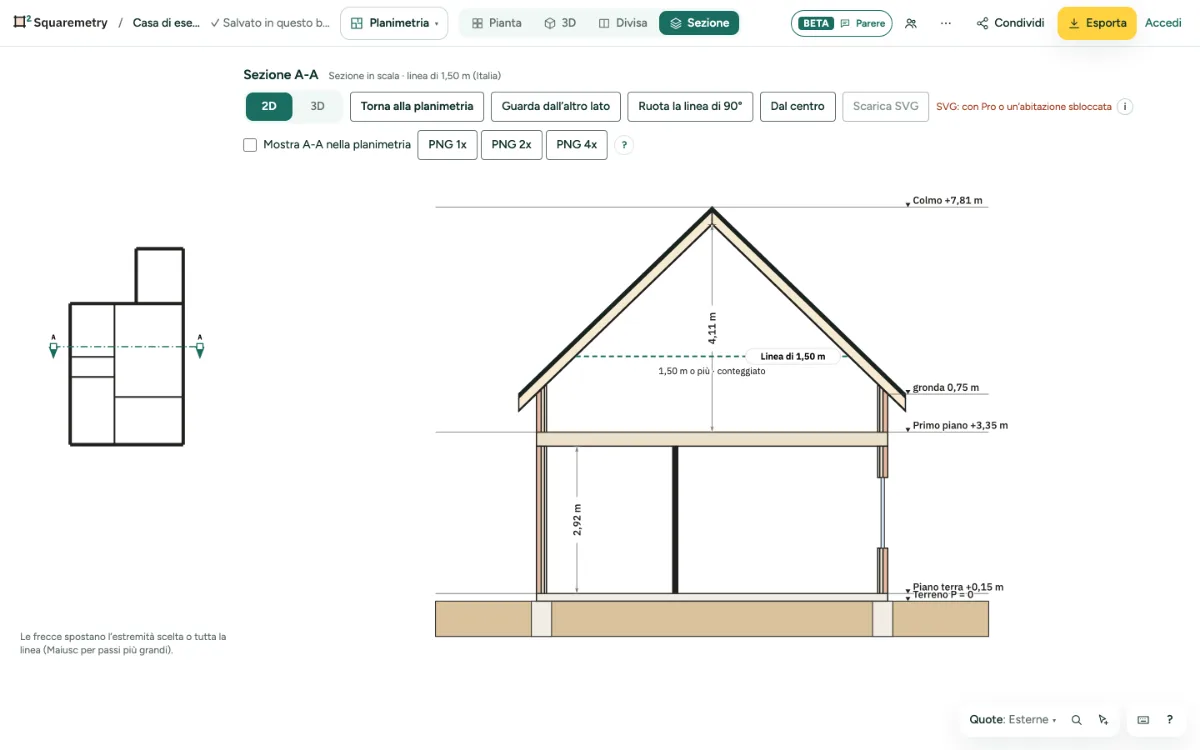Open the bottom-right help question mark
Image resolution: width=1200 pixels, height=750 pixels.
[1170, 720]
